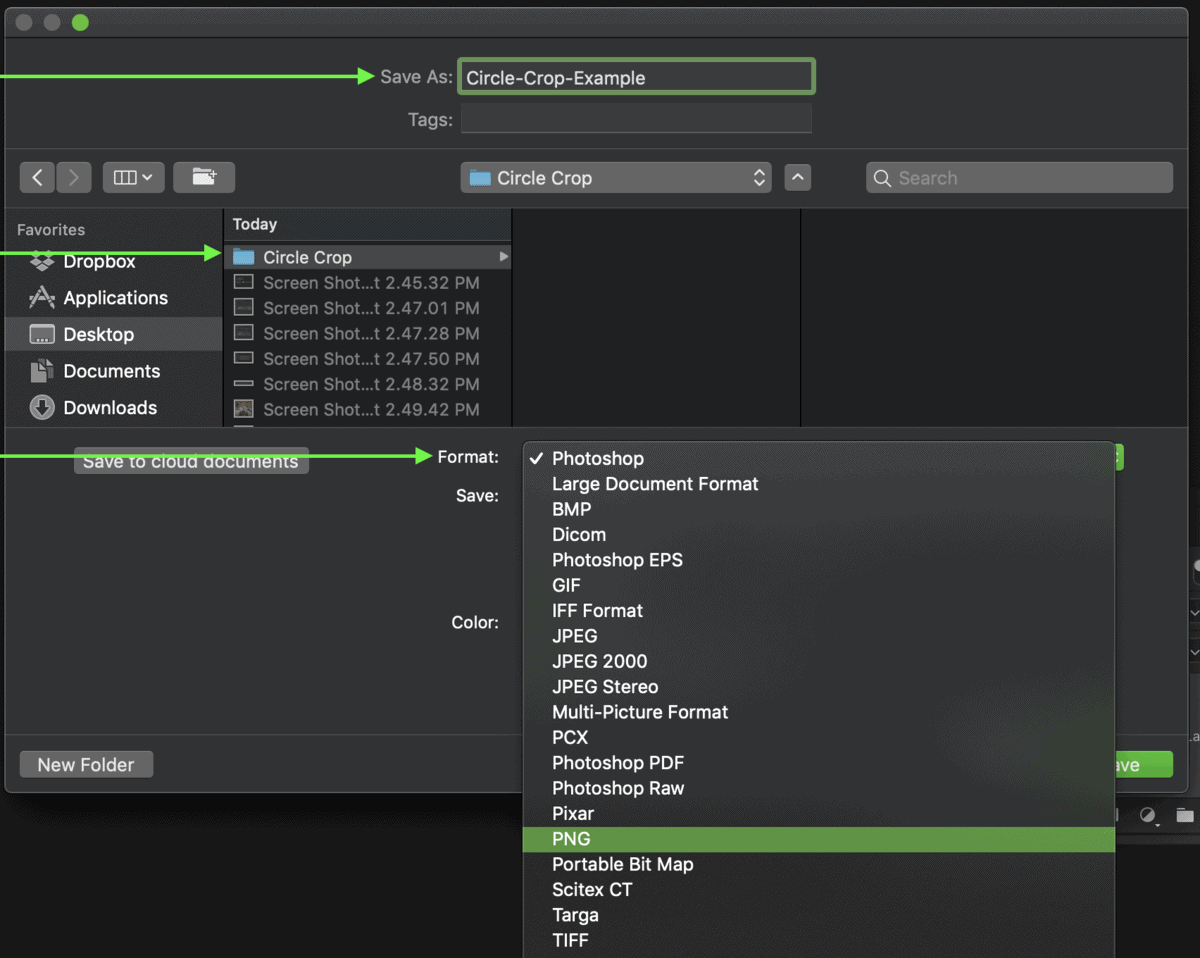Select GIF from the Format list

tap(818, 585)
